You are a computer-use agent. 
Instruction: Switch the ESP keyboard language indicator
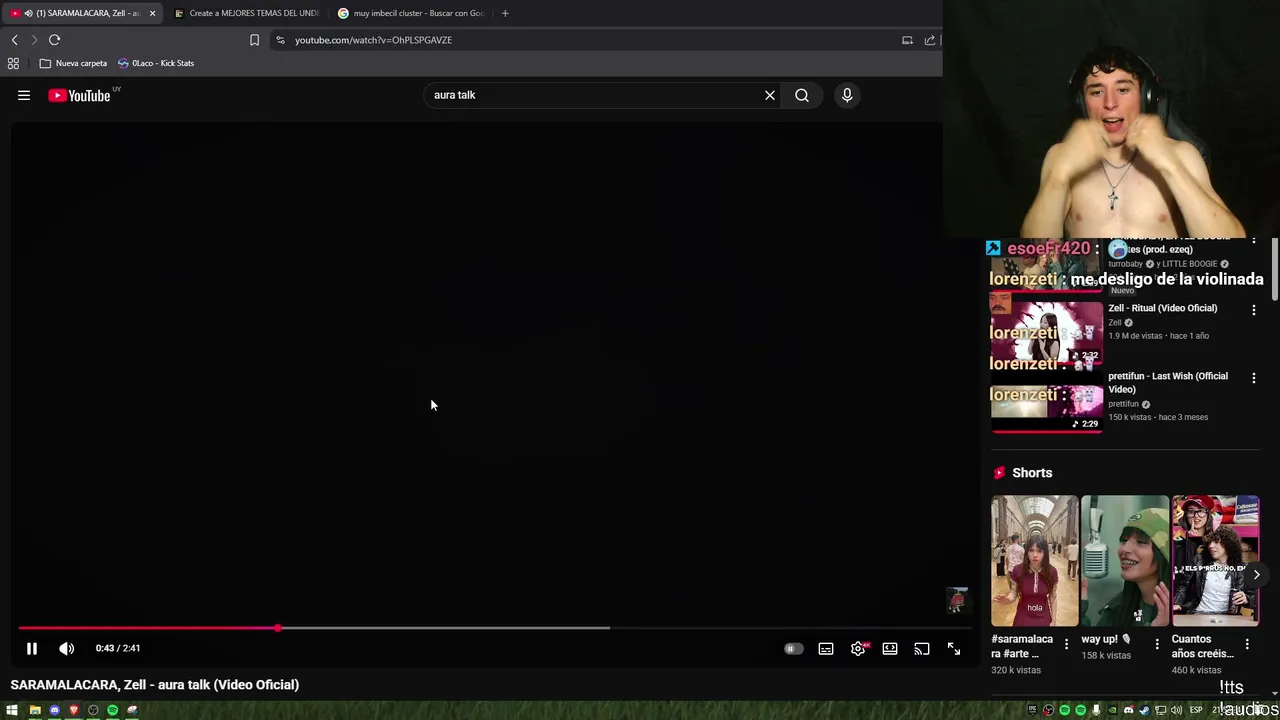[1196, 710]
